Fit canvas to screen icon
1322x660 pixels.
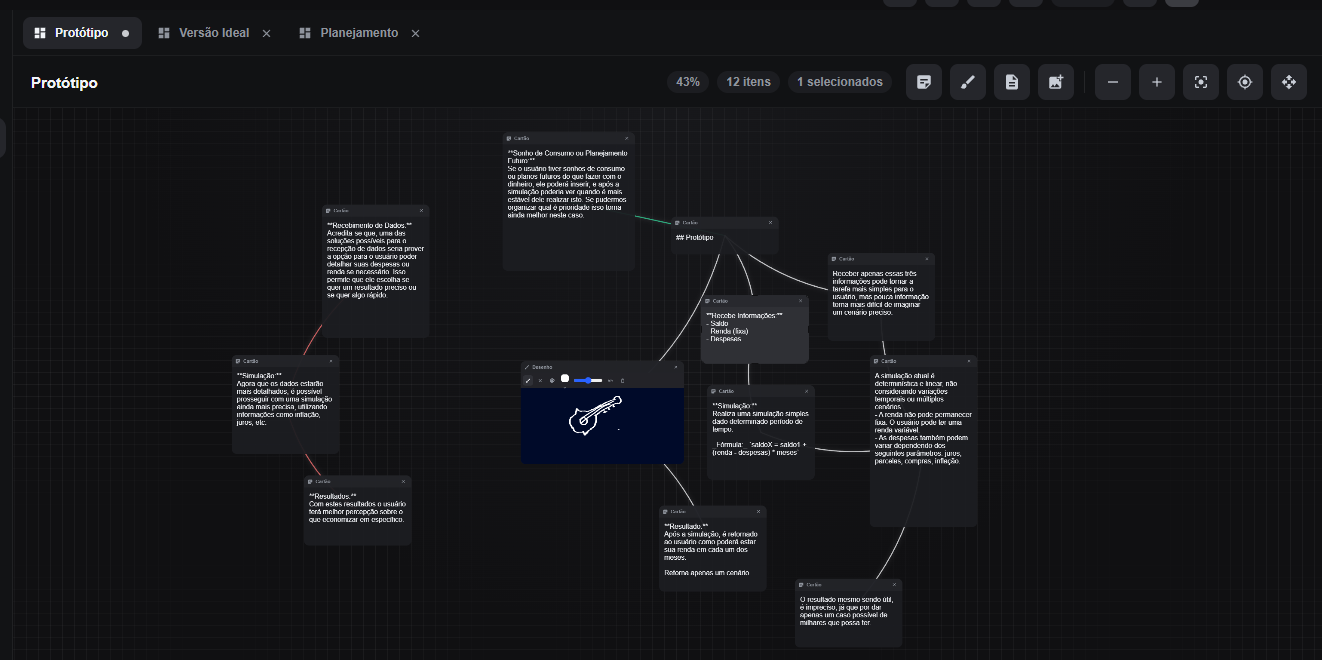(1201, 82)
